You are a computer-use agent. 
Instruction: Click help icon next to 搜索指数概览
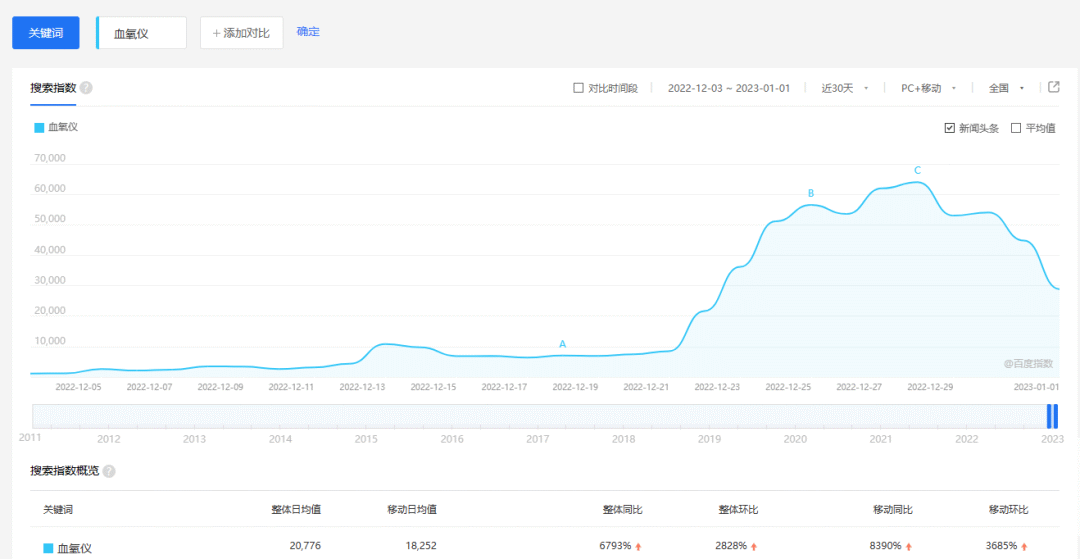[x=109, y=471]
